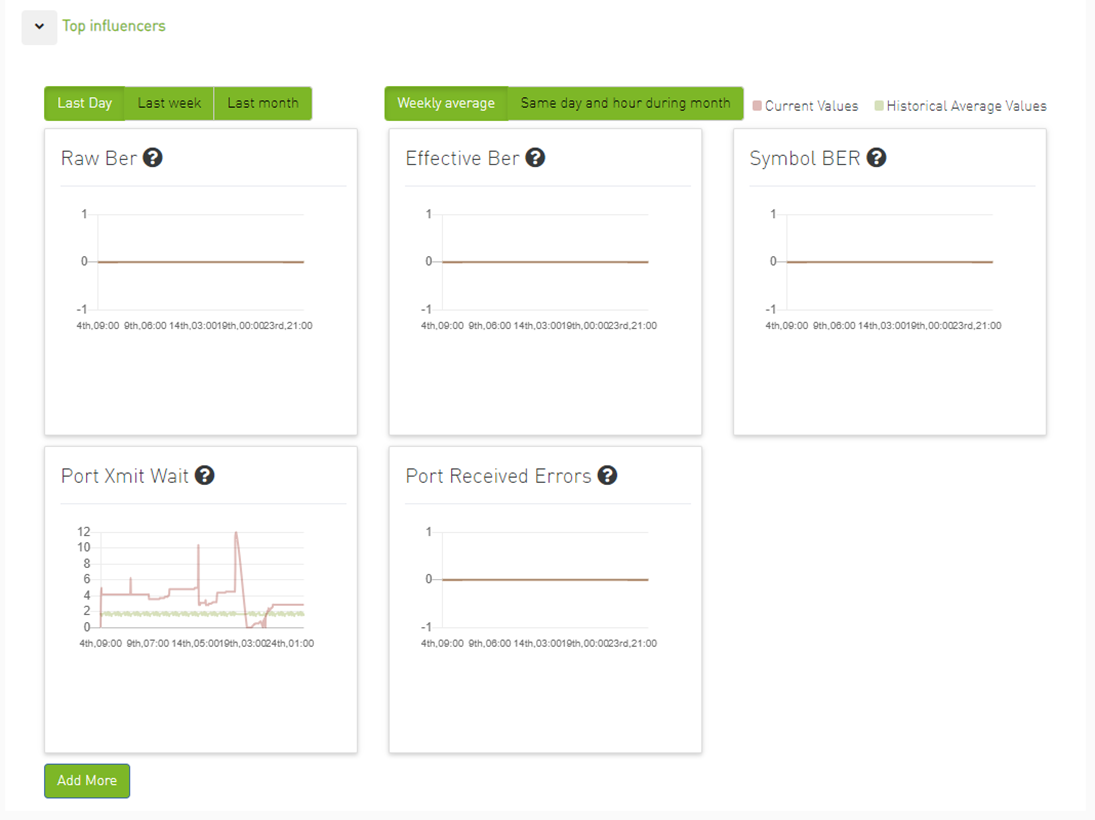Select the Weekly average comparison tab
This screenshot has height=820, width=1095.
446,103
